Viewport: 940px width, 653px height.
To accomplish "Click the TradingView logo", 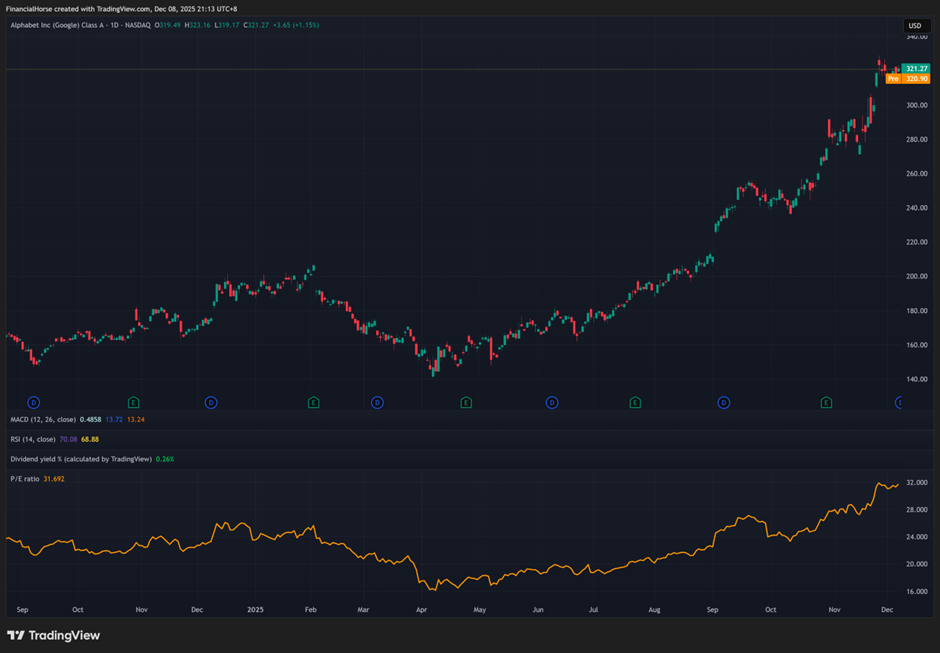I will tap(54, 635).
